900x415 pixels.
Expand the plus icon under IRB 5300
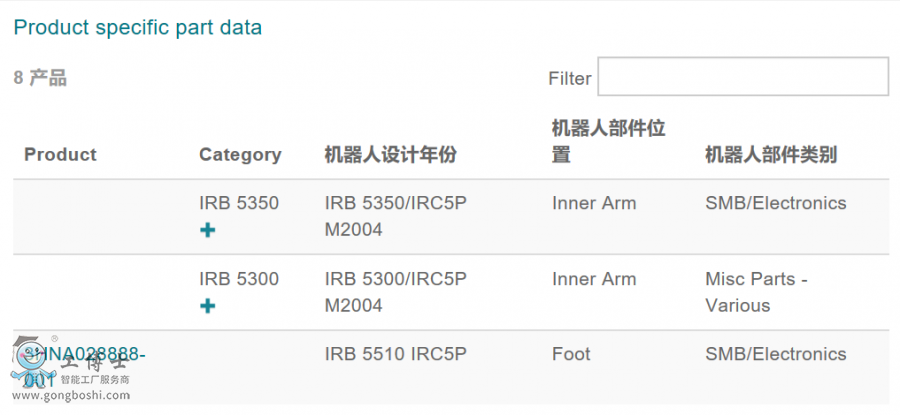click(208, 306)
